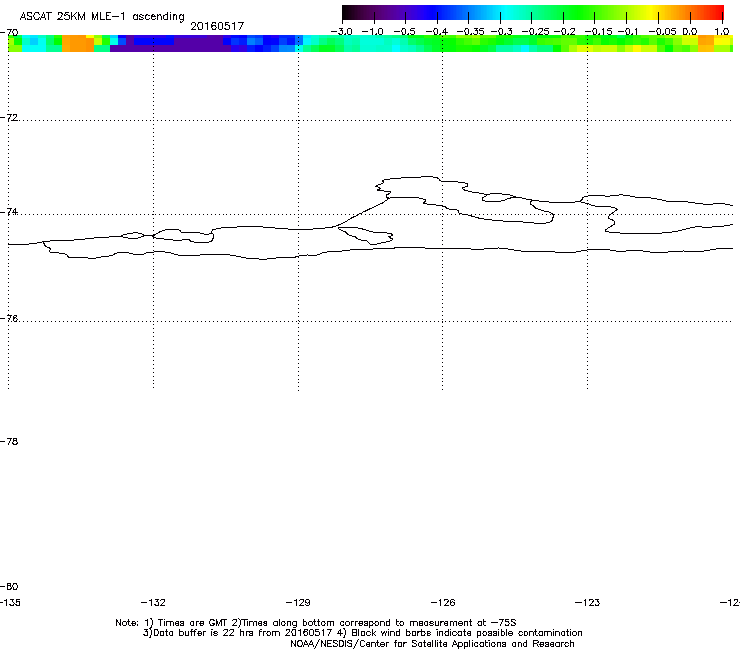
Task: Click the -0.2 label on the color scale
Action: pyautogui.click(x=564, y=32)
